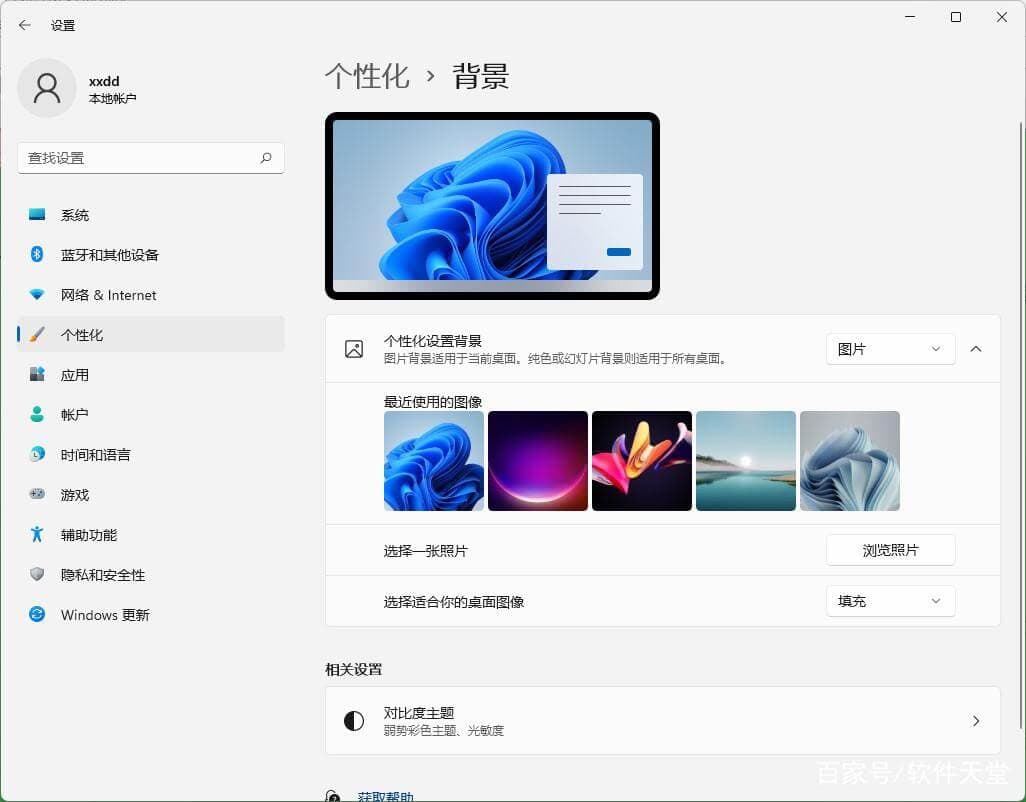
Task: Click inside the 查找设置 search box
Action: pos(151,158)
